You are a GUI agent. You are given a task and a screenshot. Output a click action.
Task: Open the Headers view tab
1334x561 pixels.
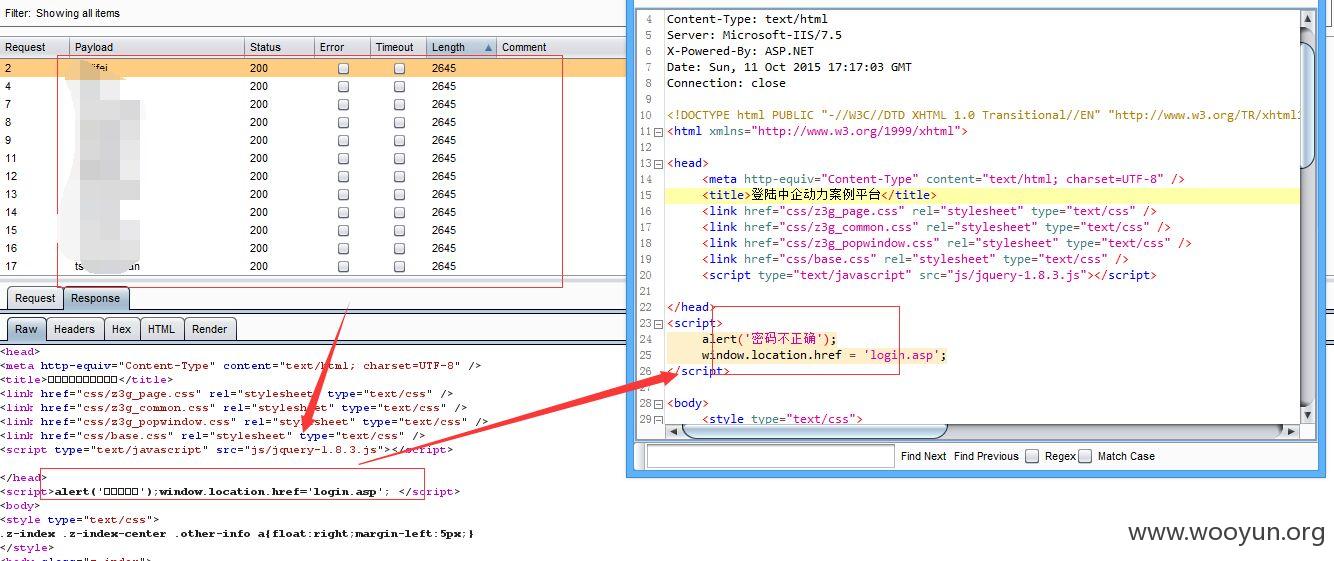74,329
